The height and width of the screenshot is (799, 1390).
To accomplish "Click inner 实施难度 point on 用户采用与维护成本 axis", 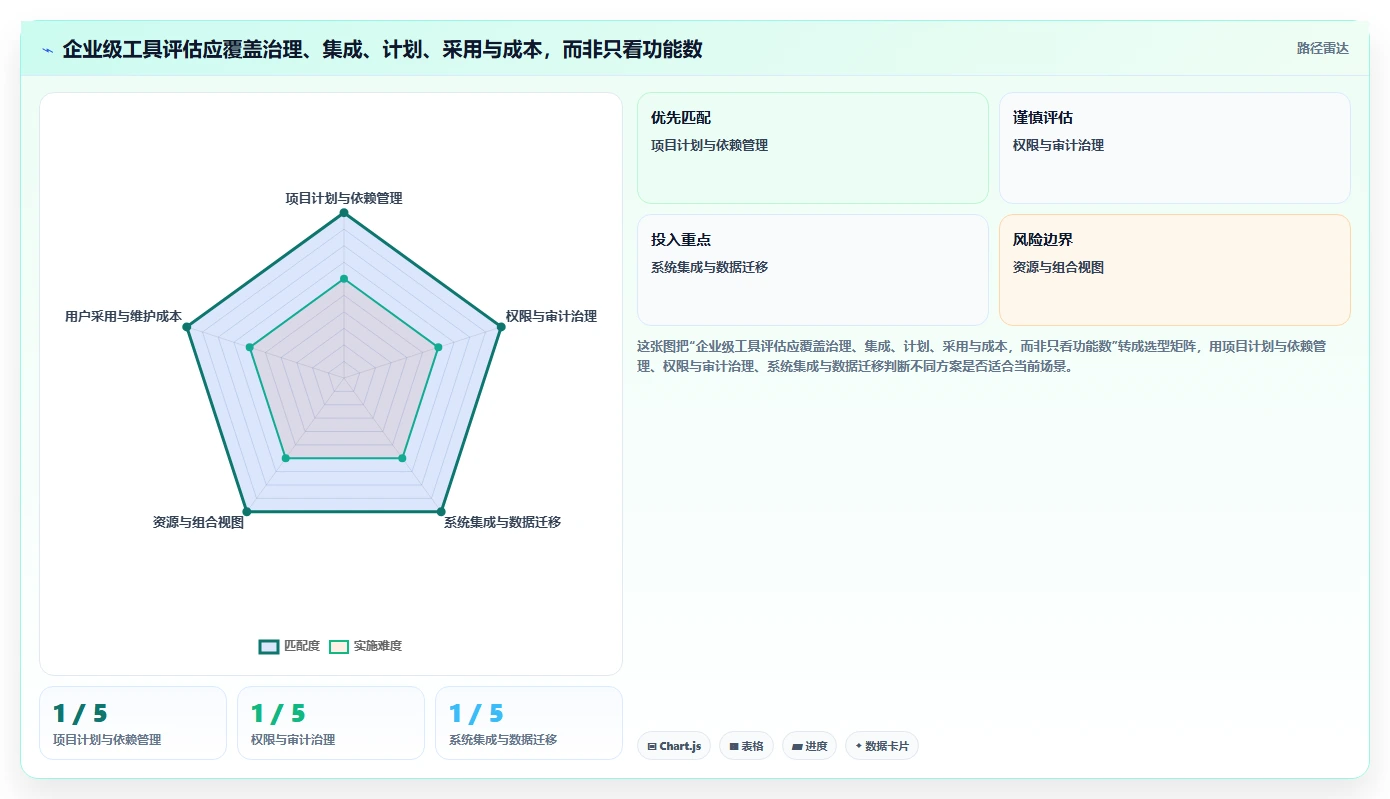I will [x=250, y=347].
